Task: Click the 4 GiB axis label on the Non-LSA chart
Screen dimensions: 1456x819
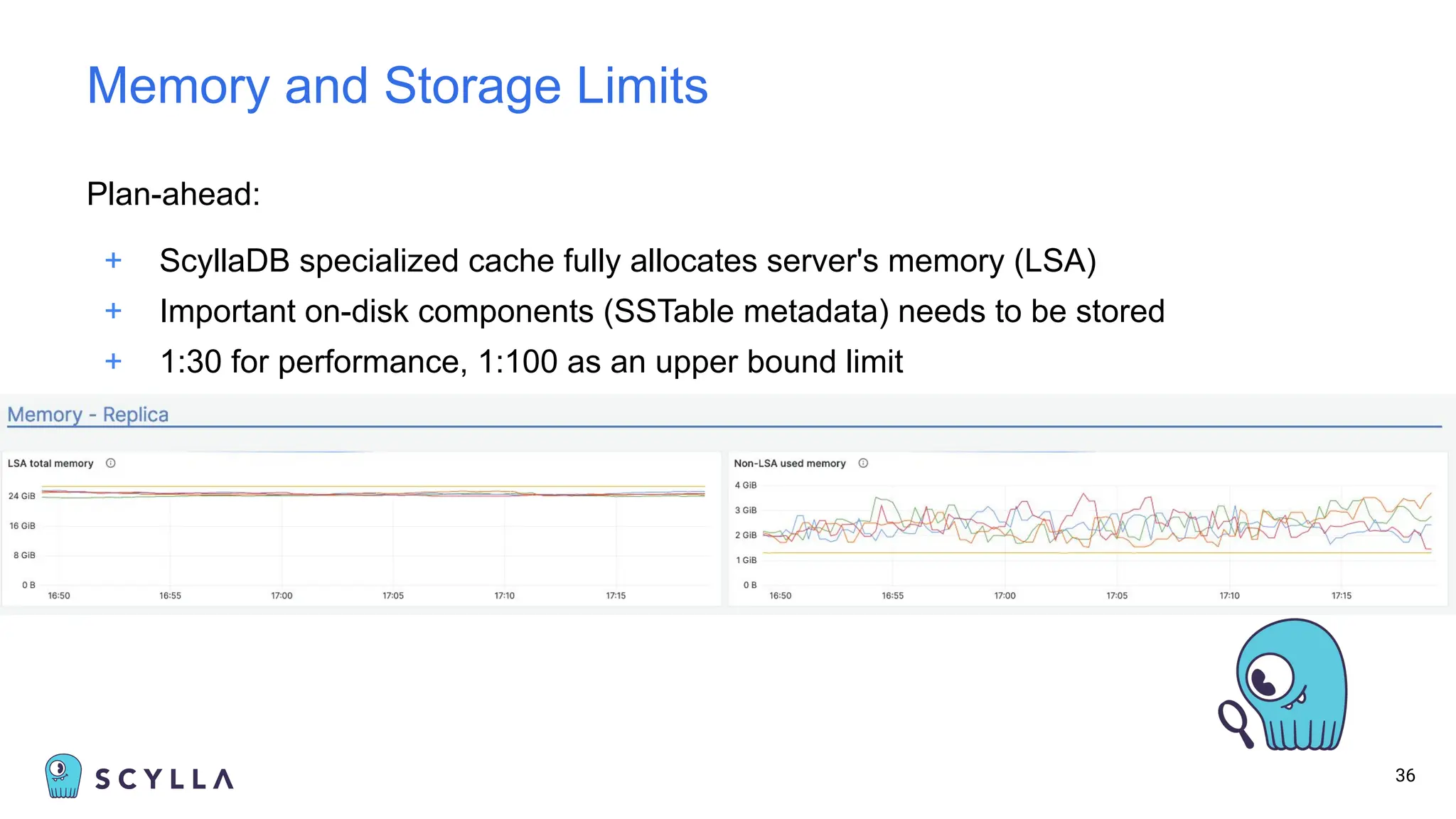Action: (x=746, y=486)
